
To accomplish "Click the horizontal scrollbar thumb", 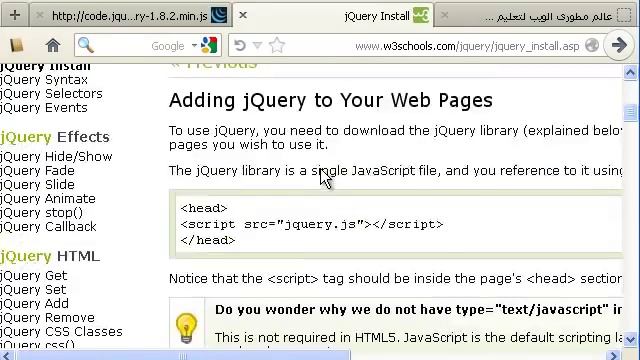I will (x=183, y=356).
